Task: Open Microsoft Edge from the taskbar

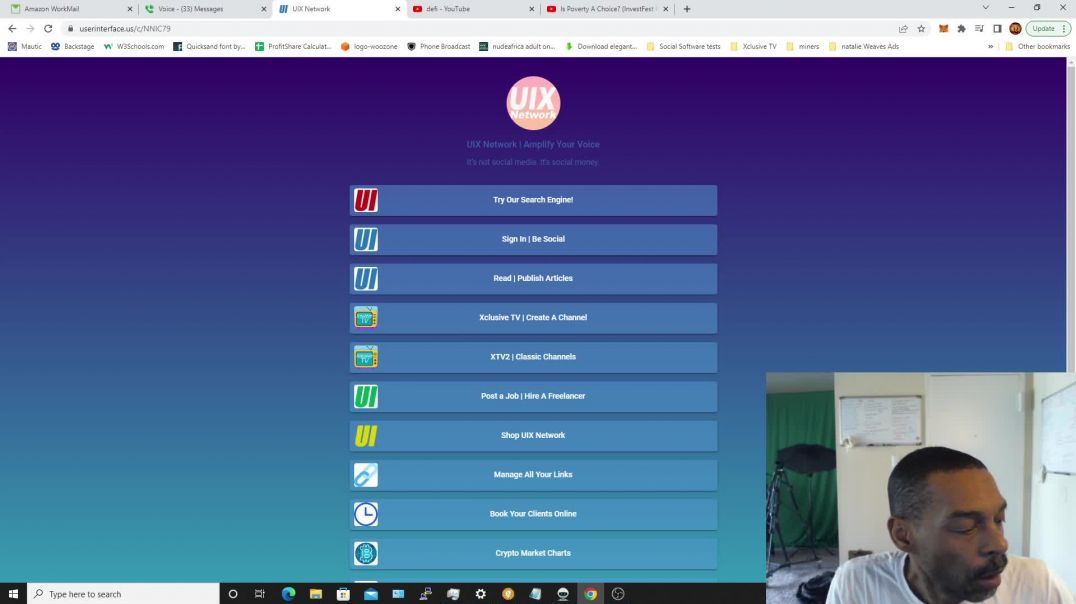Action: (x=288, y=594)
